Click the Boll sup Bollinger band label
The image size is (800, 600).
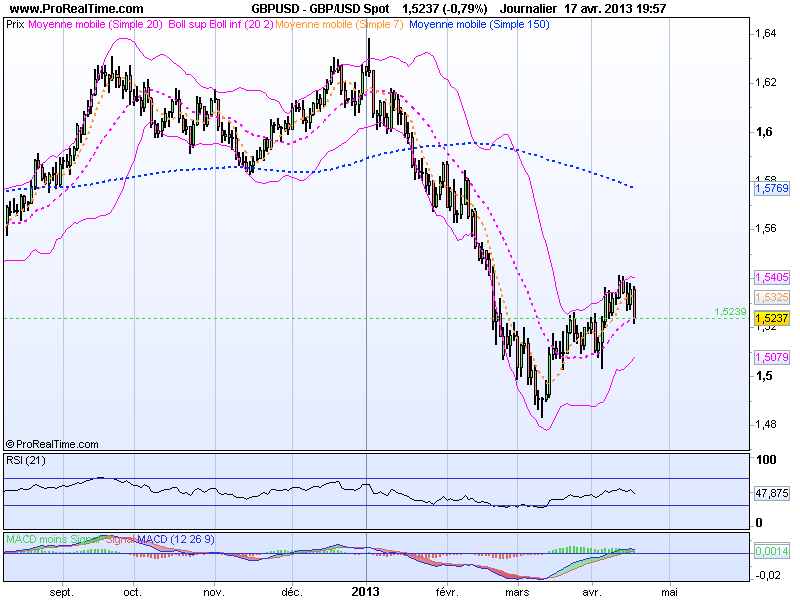(x=186, y=26)
